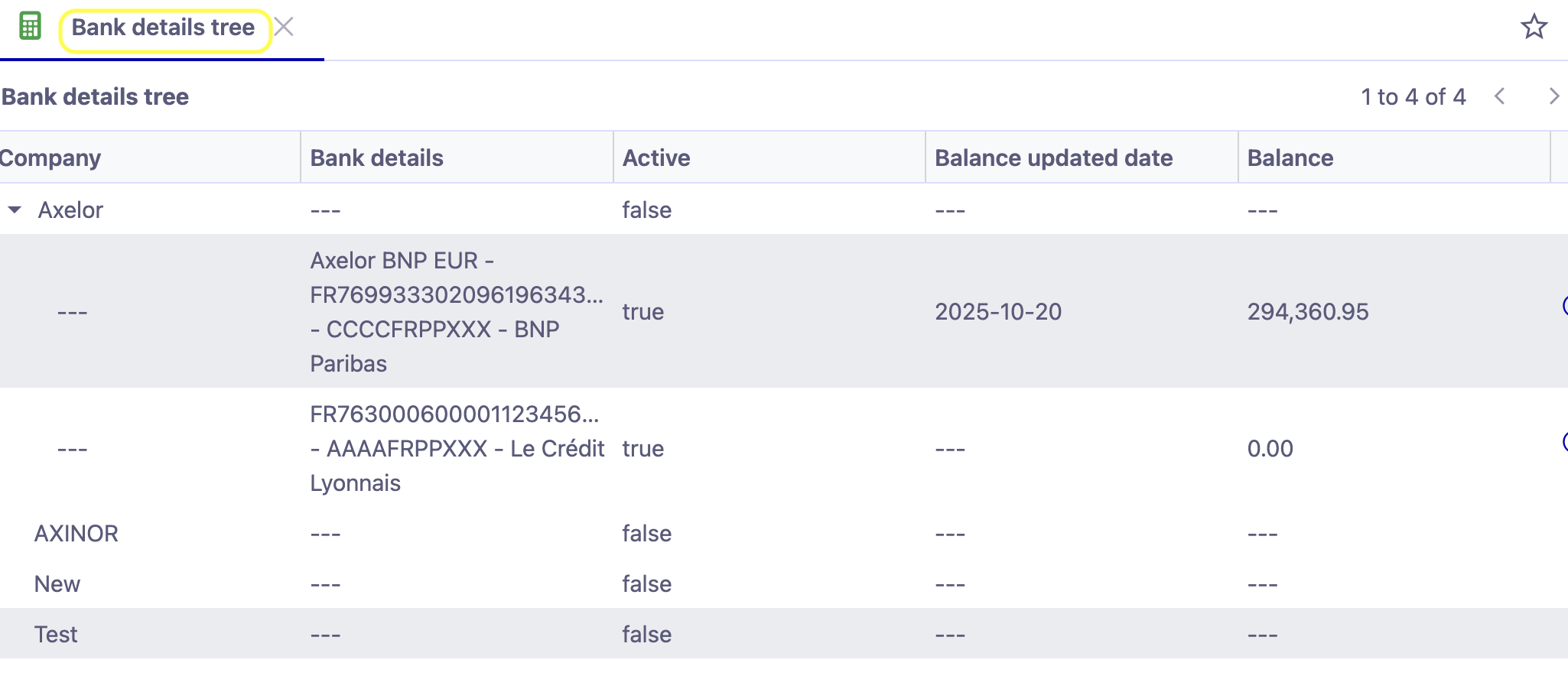This screenshot has height=676, width=1568.
Task: Expand the Test company node
Action: tap(14, 634)
